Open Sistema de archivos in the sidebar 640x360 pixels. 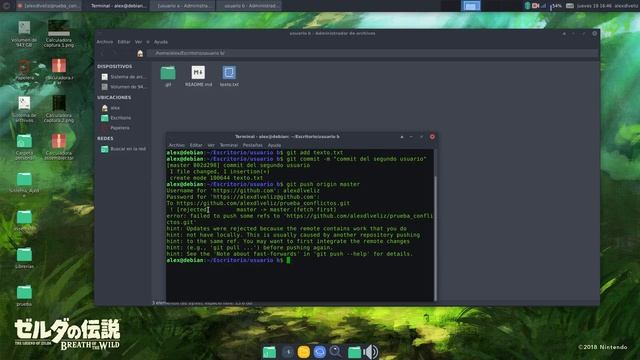pos(123,77)
